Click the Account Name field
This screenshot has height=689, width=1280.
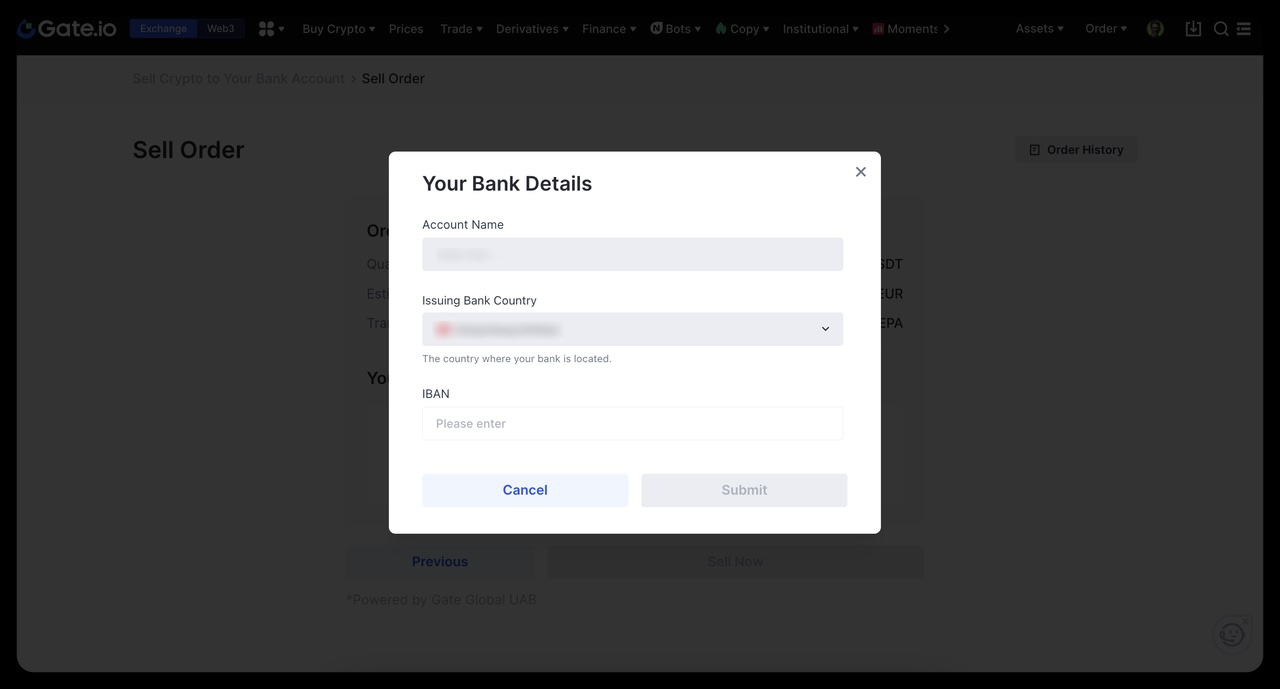[x=632, y=254]
